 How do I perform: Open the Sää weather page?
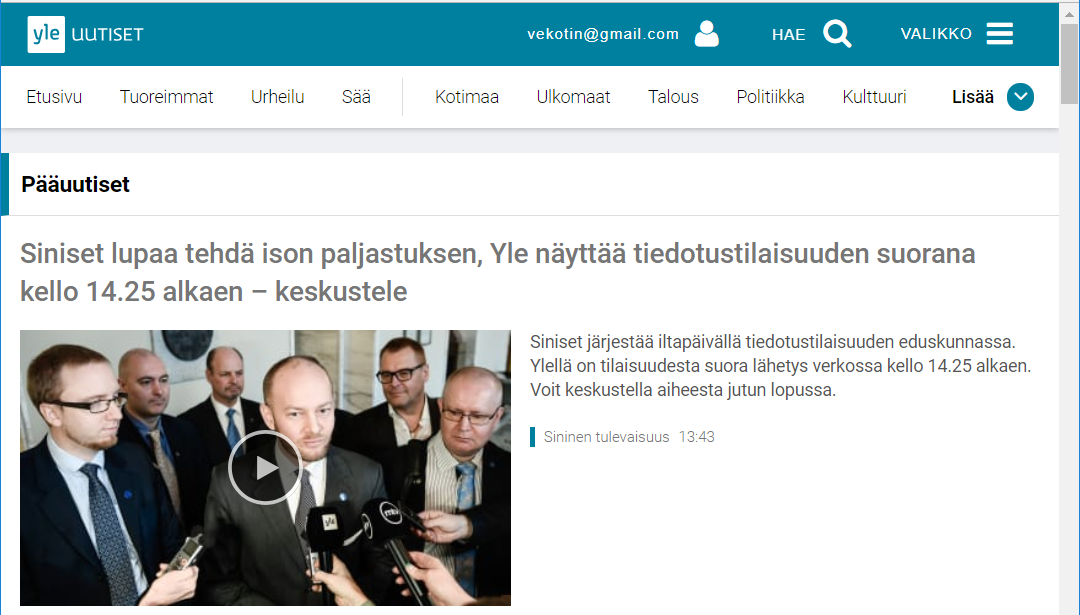356,97
